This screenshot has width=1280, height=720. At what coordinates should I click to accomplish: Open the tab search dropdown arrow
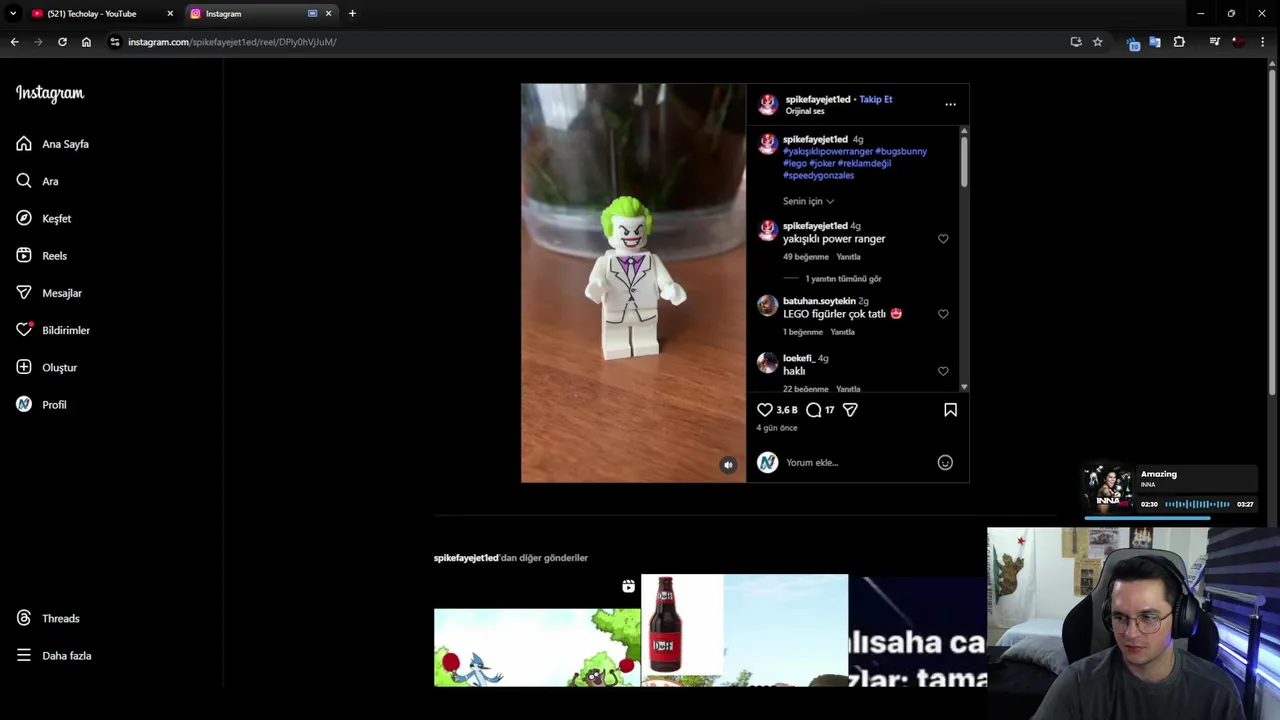[13, 14]
